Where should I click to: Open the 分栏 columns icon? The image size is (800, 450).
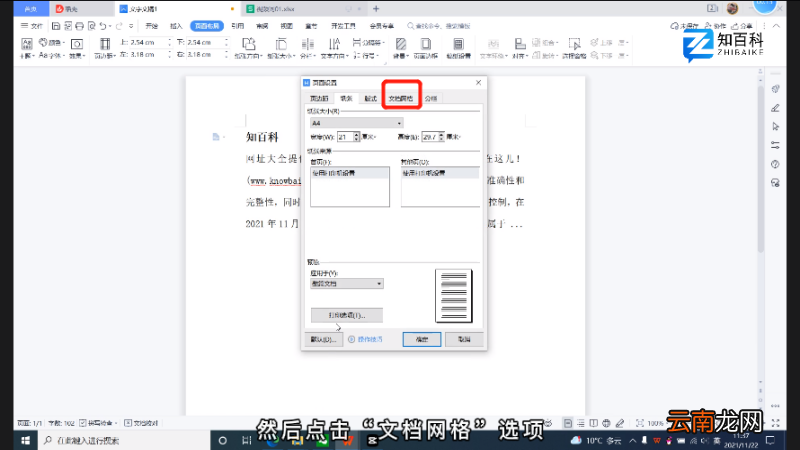308,48
